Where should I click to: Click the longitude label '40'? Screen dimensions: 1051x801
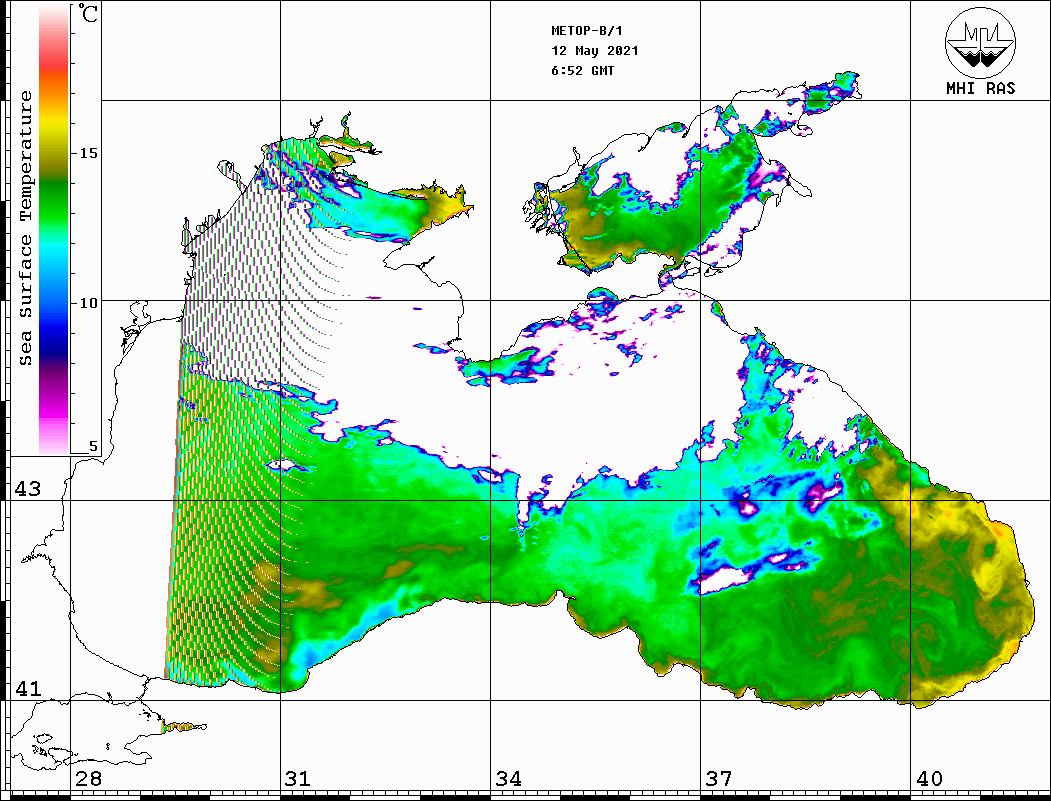tap(929, 779)
